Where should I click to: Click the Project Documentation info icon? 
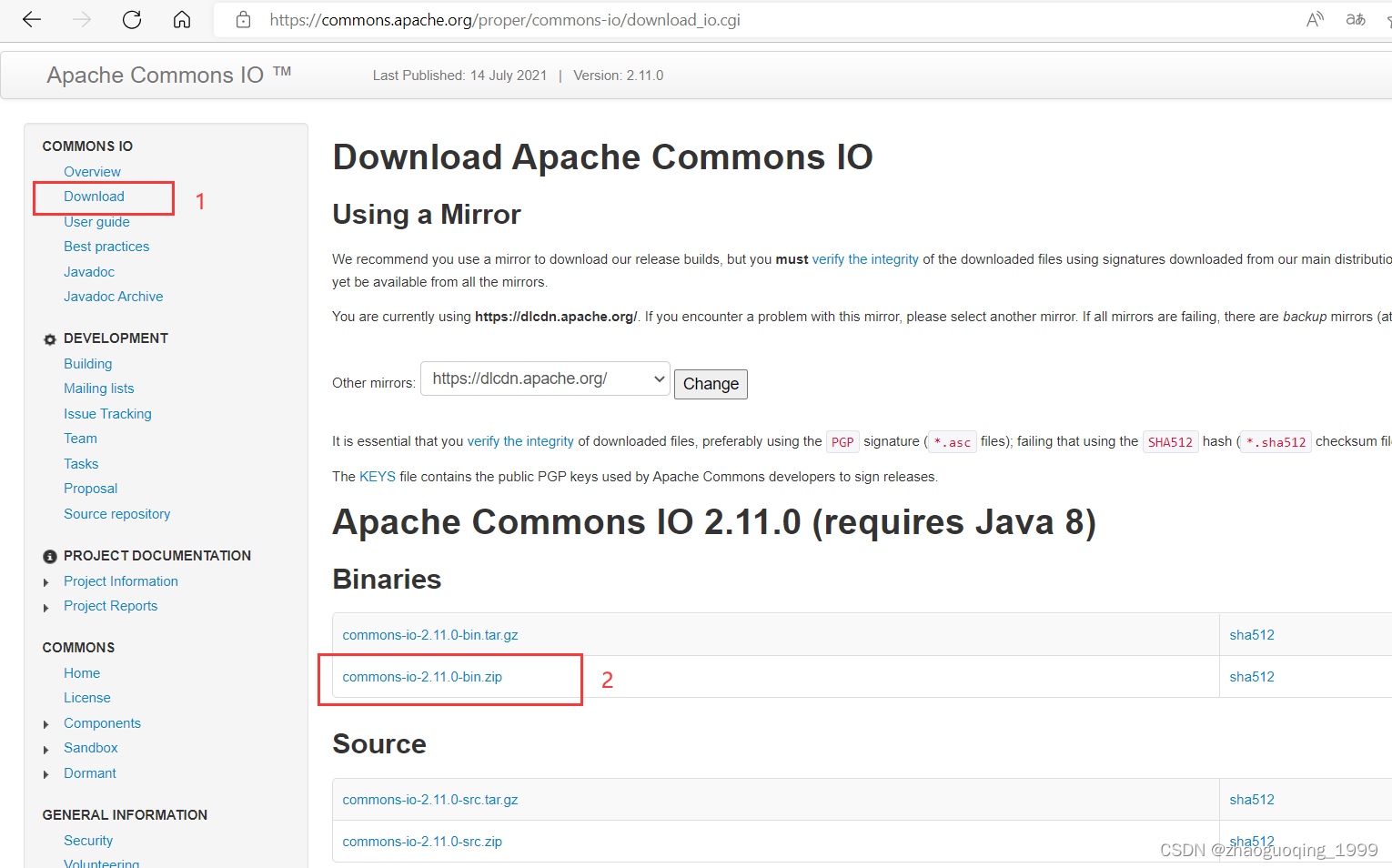[x=50, y=557]
